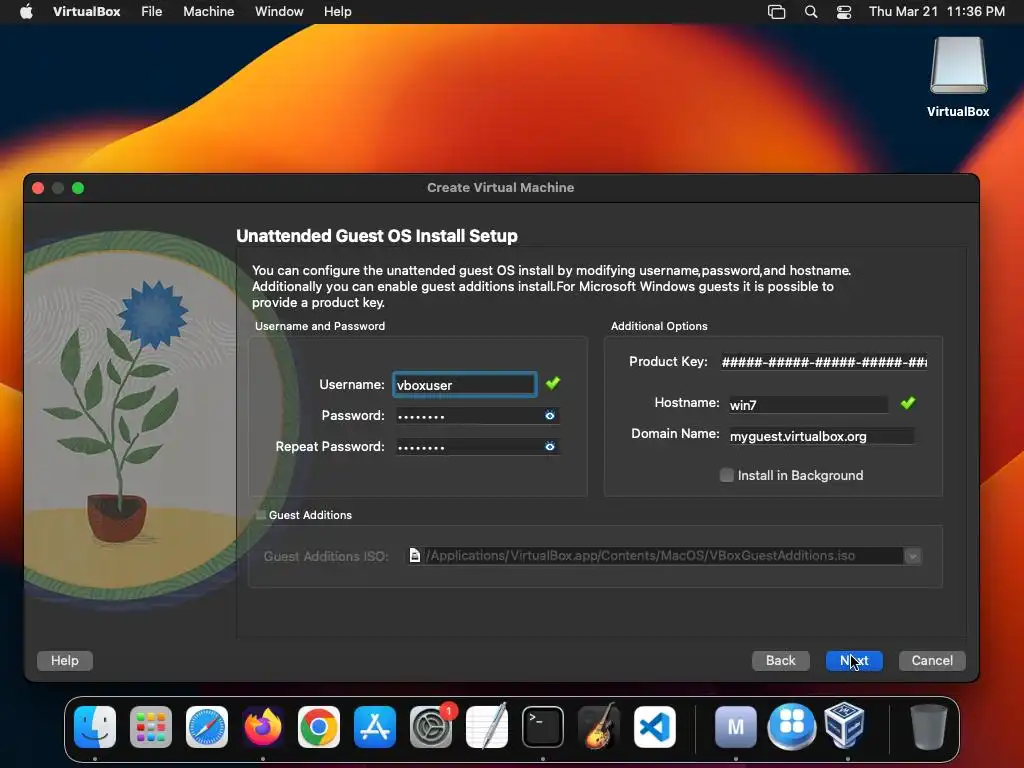Enable Install in Background checkbox
This screenshot has width=1024, height=768.
coord(726,475)
